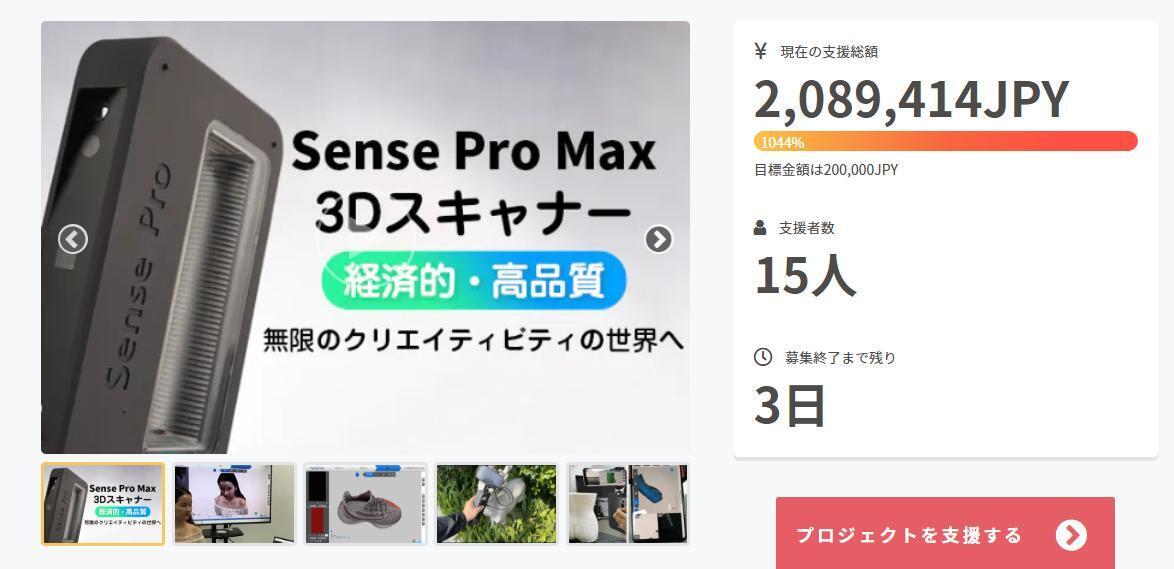
Task: Support the project with the red button
Action: 945,533
